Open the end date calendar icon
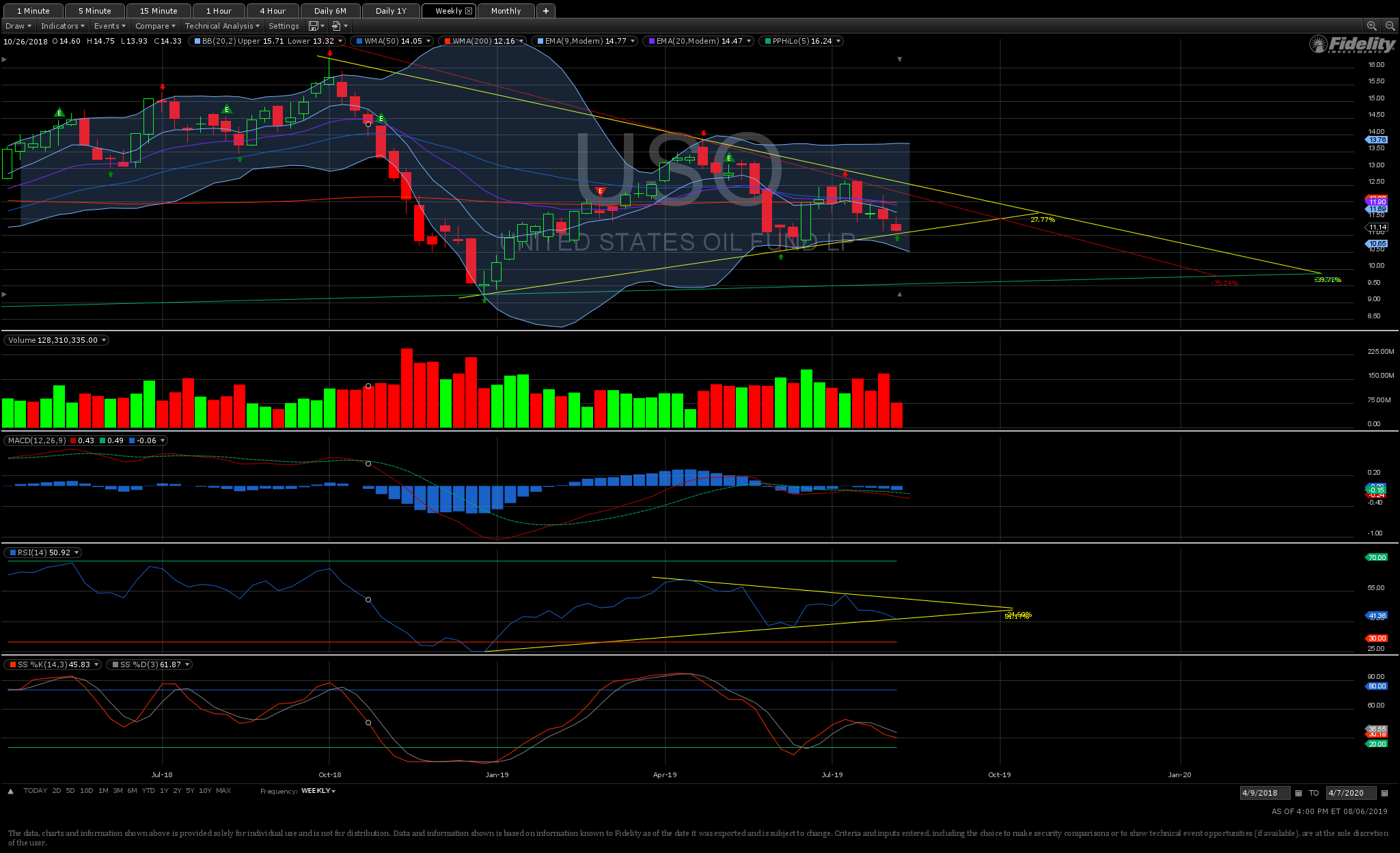 1384,793
